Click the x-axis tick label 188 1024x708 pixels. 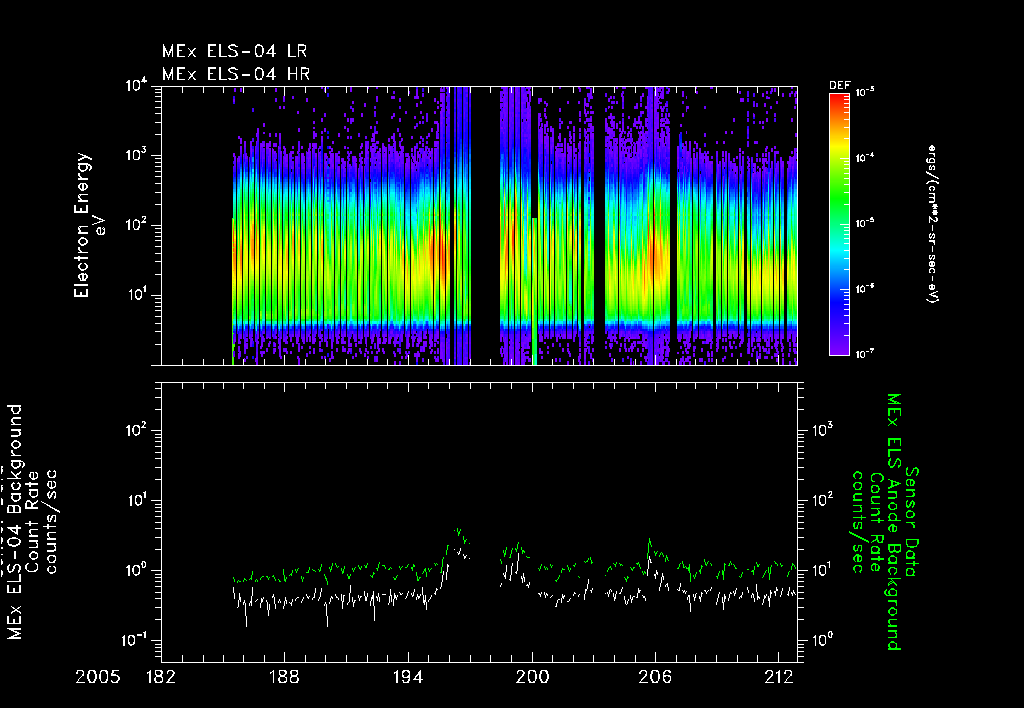coord(285,677)
